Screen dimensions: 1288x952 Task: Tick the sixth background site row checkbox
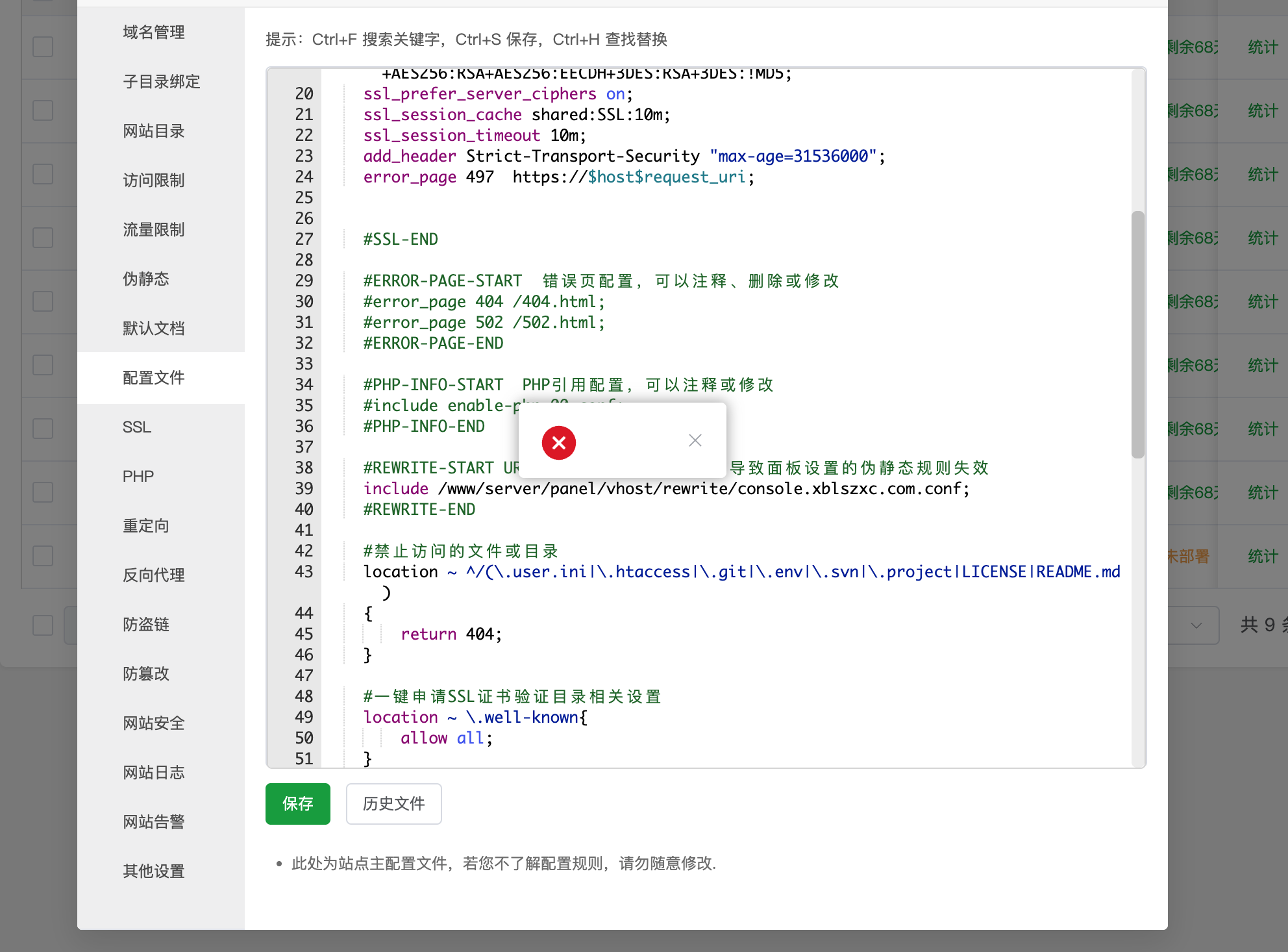tap(43, 365)
